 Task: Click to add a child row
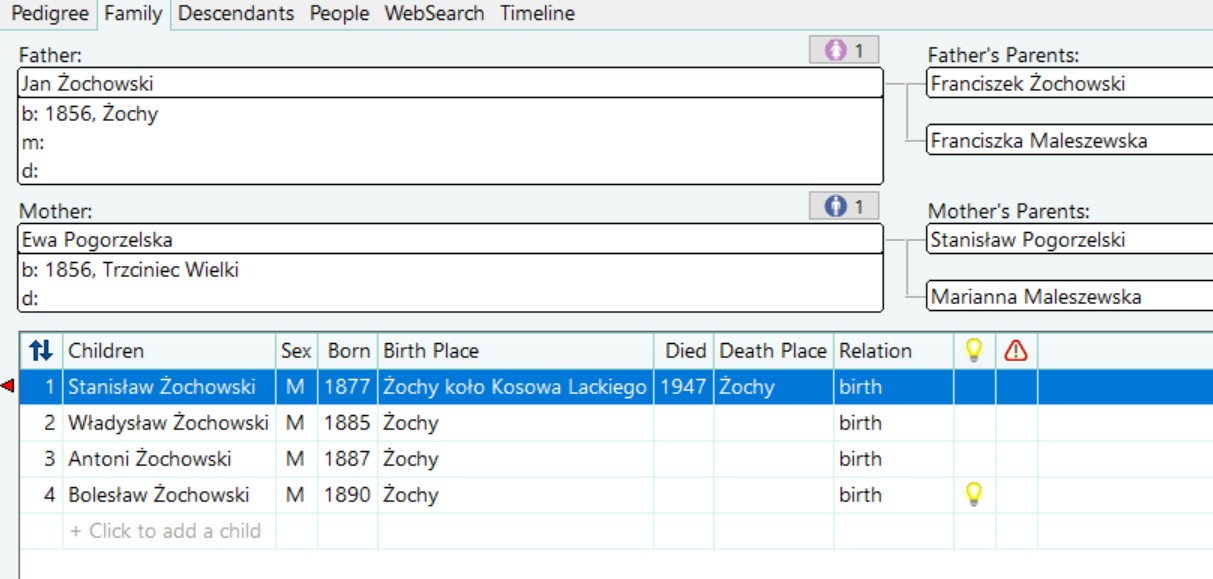pos(165,531)
